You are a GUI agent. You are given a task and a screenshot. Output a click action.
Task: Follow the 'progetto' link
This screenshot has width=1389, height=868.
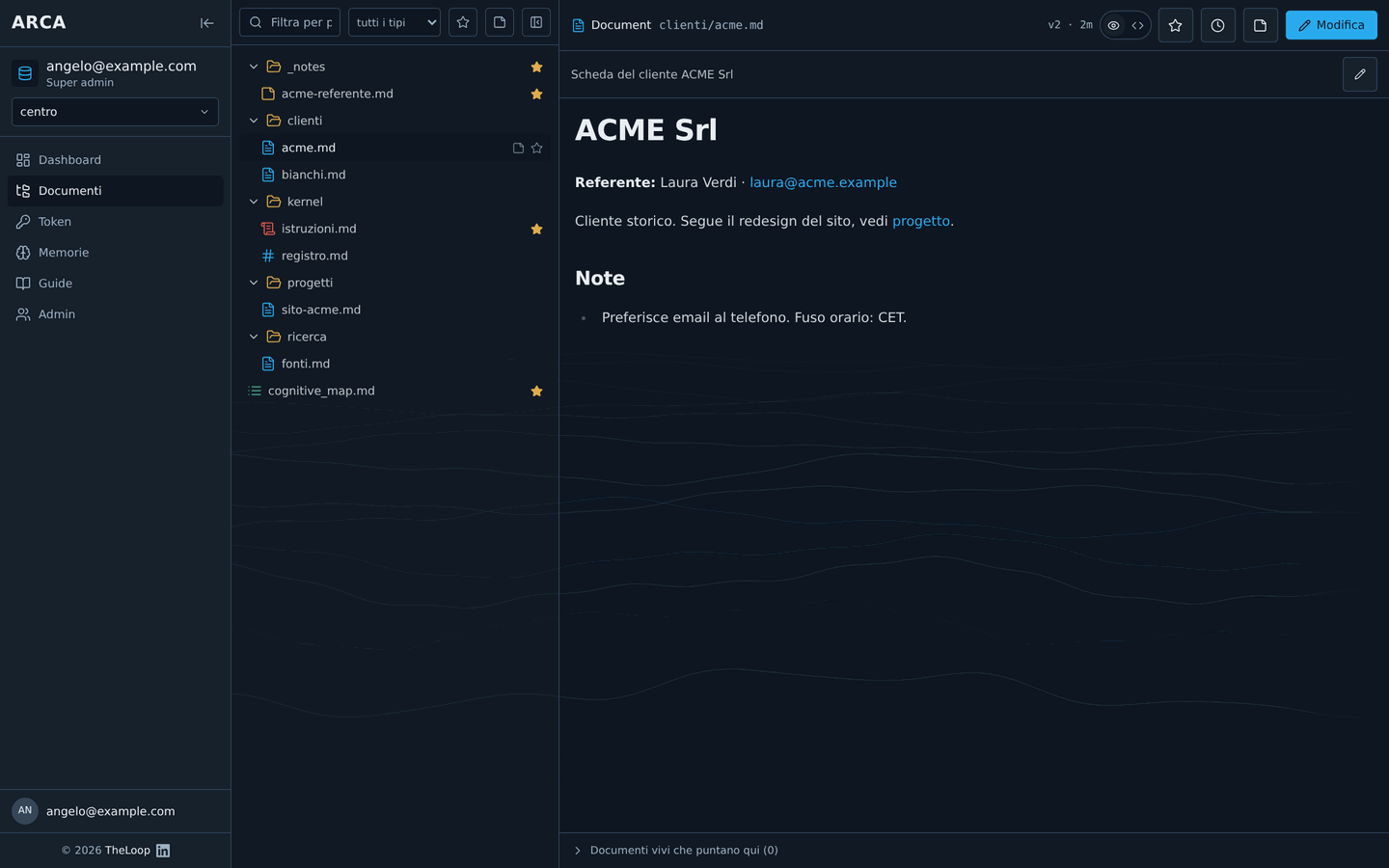click(x=921, y=221)
